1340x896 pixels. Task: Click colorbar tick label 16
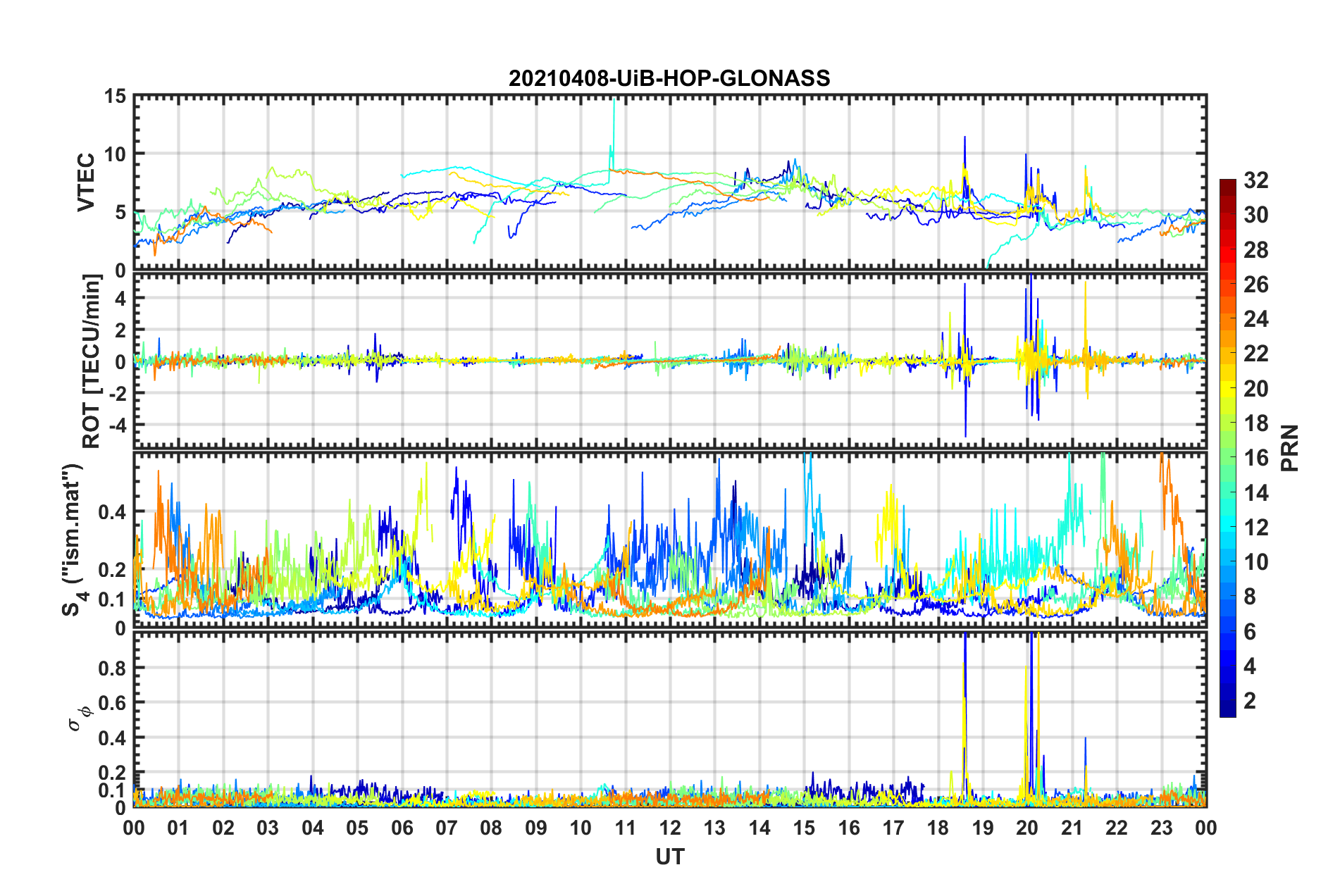tap(1255, 458)
